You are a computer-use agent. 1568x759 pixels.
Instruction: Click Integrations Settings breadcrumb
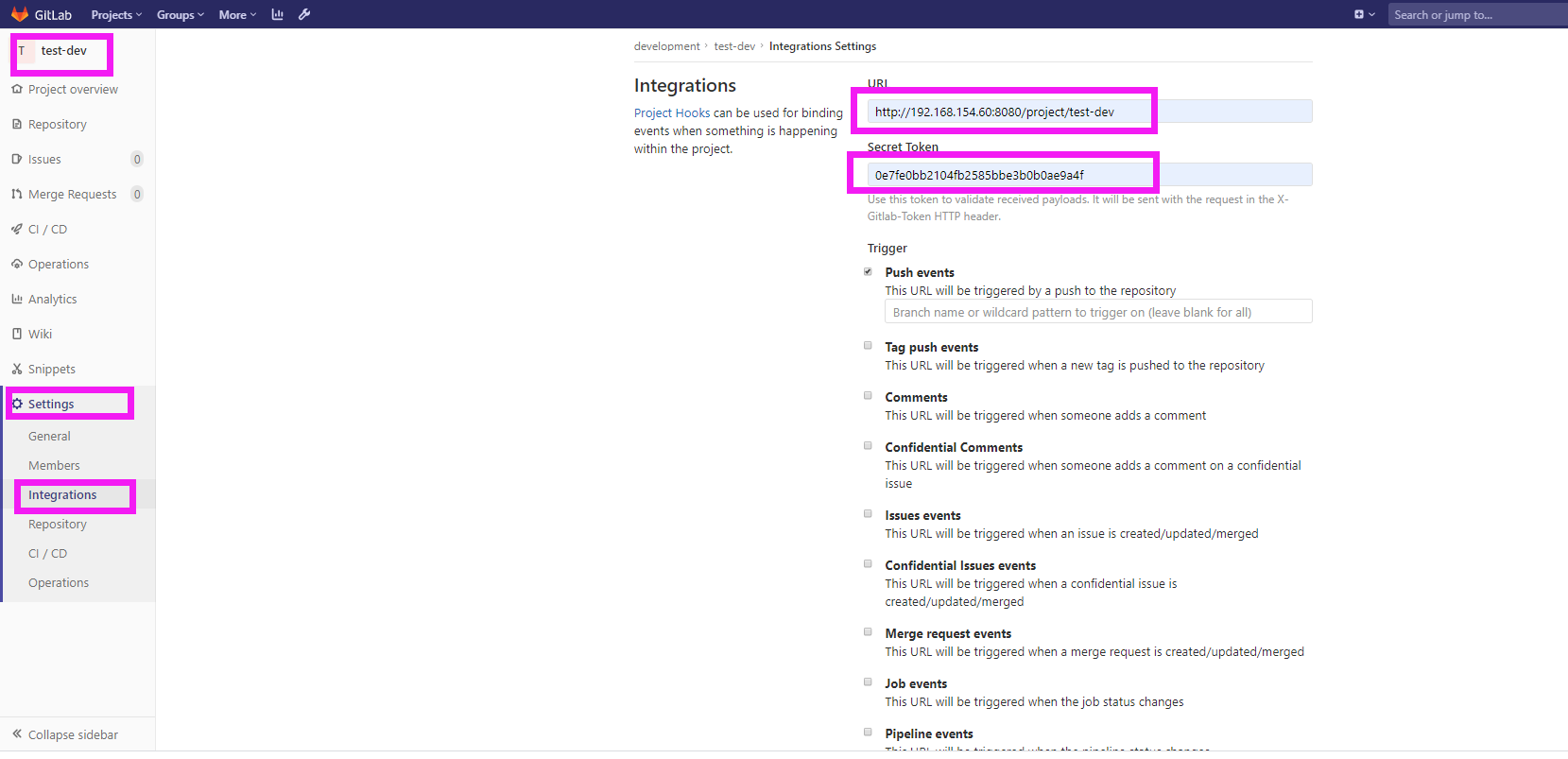tap(822, 46)
